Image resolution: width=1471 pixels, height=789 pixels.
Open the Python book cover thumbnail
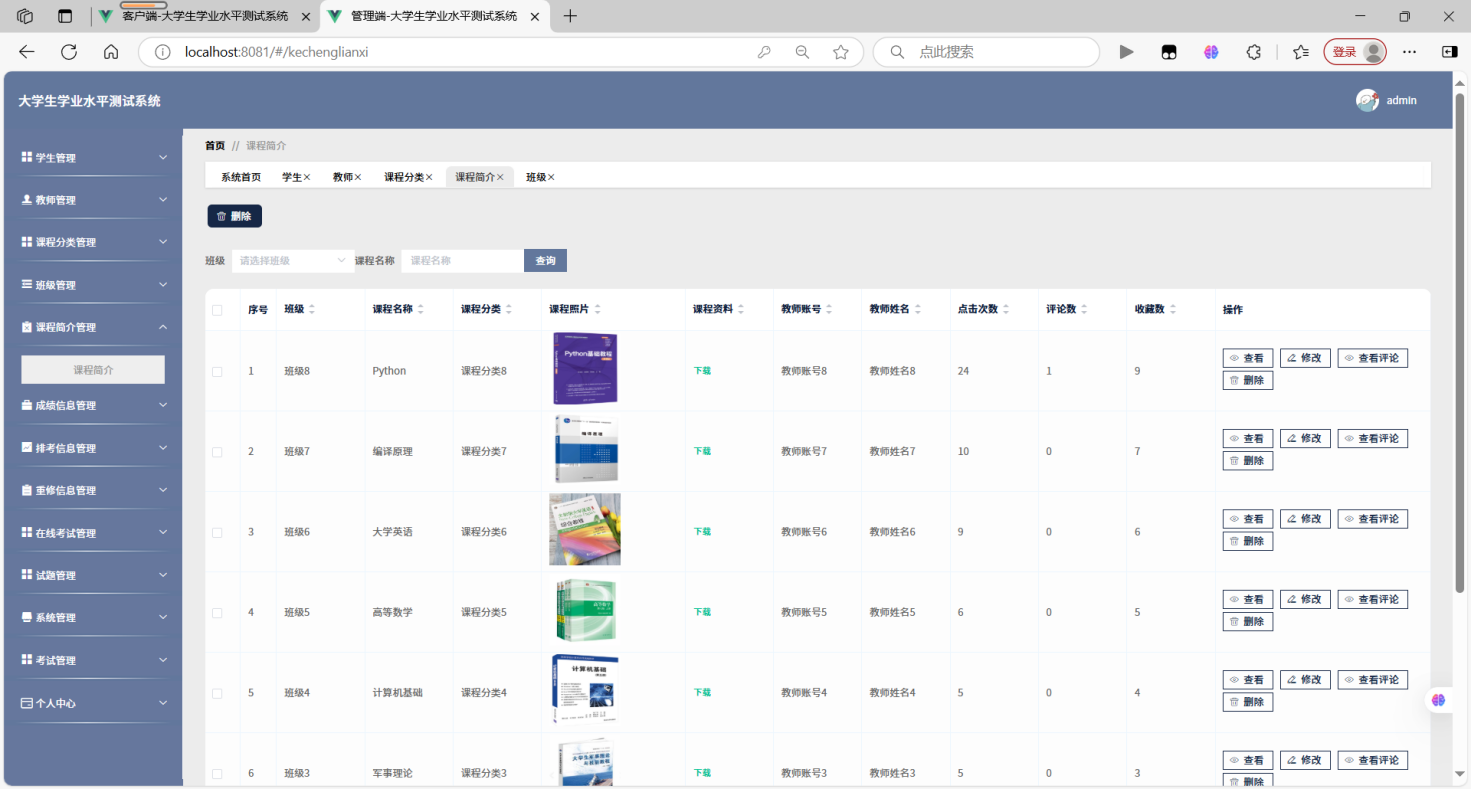[x=585, y=368]
